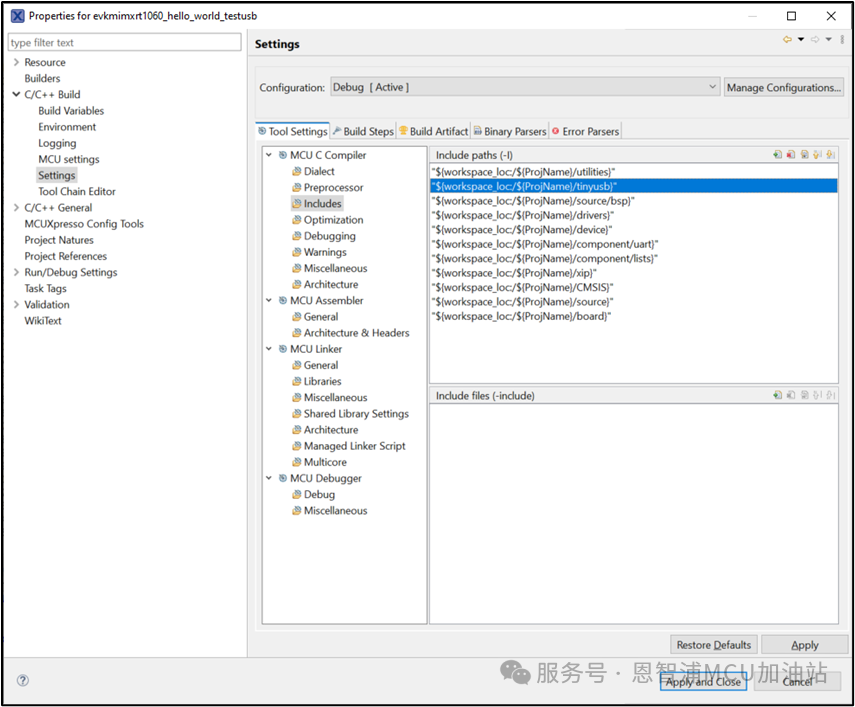Select the utilities include path row
This screenshot has width=855, height=707.
[634, 172]
